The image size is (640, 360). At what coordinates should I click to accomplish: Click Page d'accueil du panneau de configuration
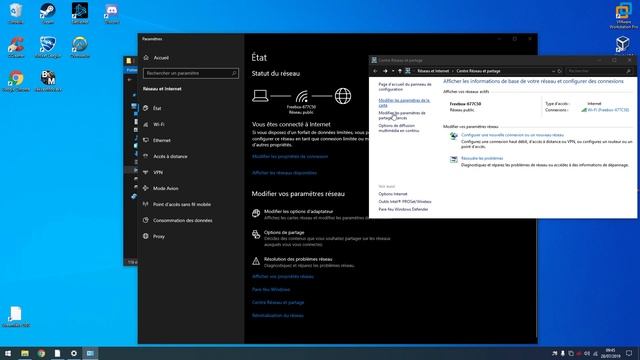click(x=404, y=87)
